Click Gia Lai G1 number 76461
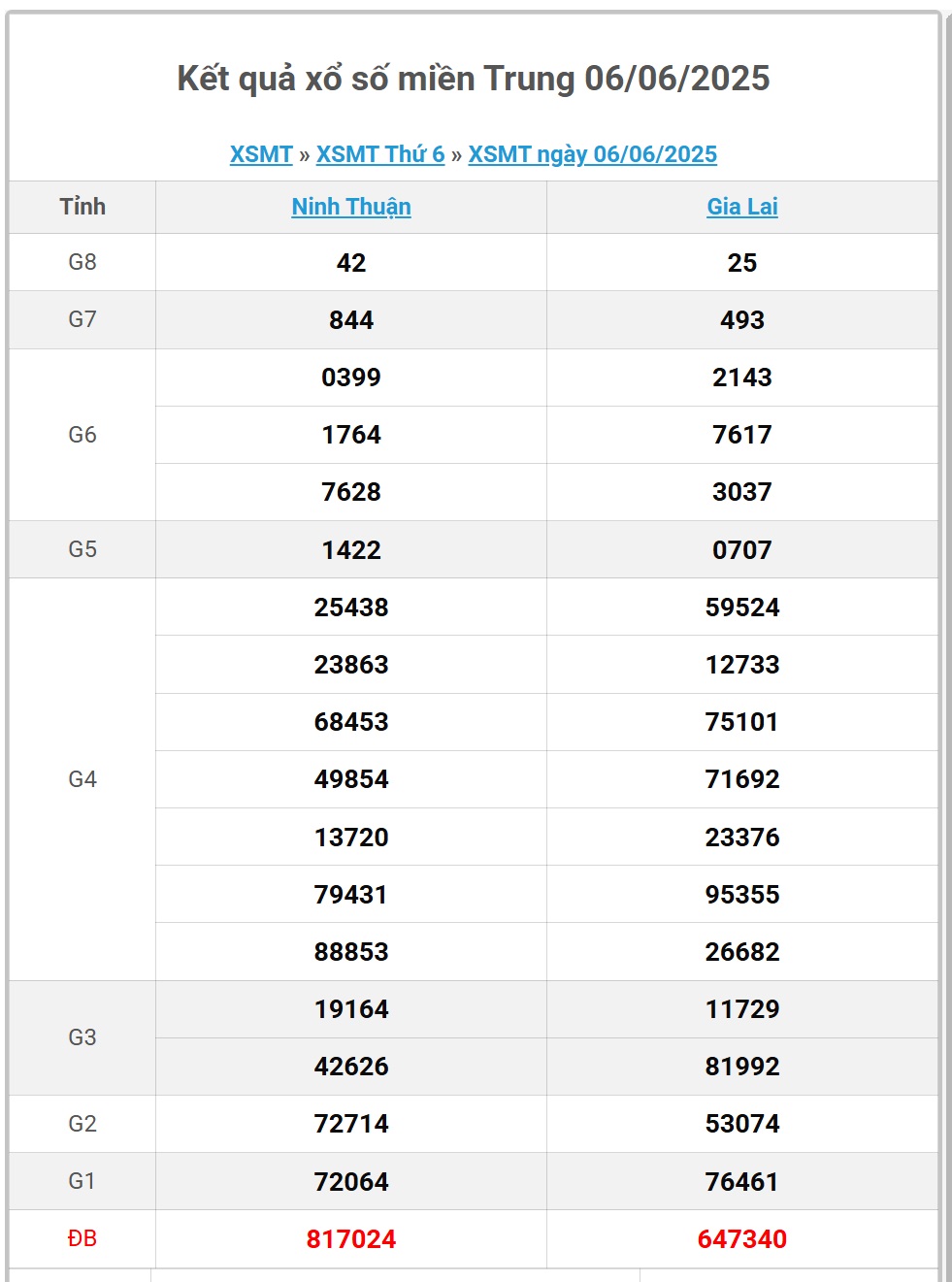 pyautogui.click(x=742, y=1182)
